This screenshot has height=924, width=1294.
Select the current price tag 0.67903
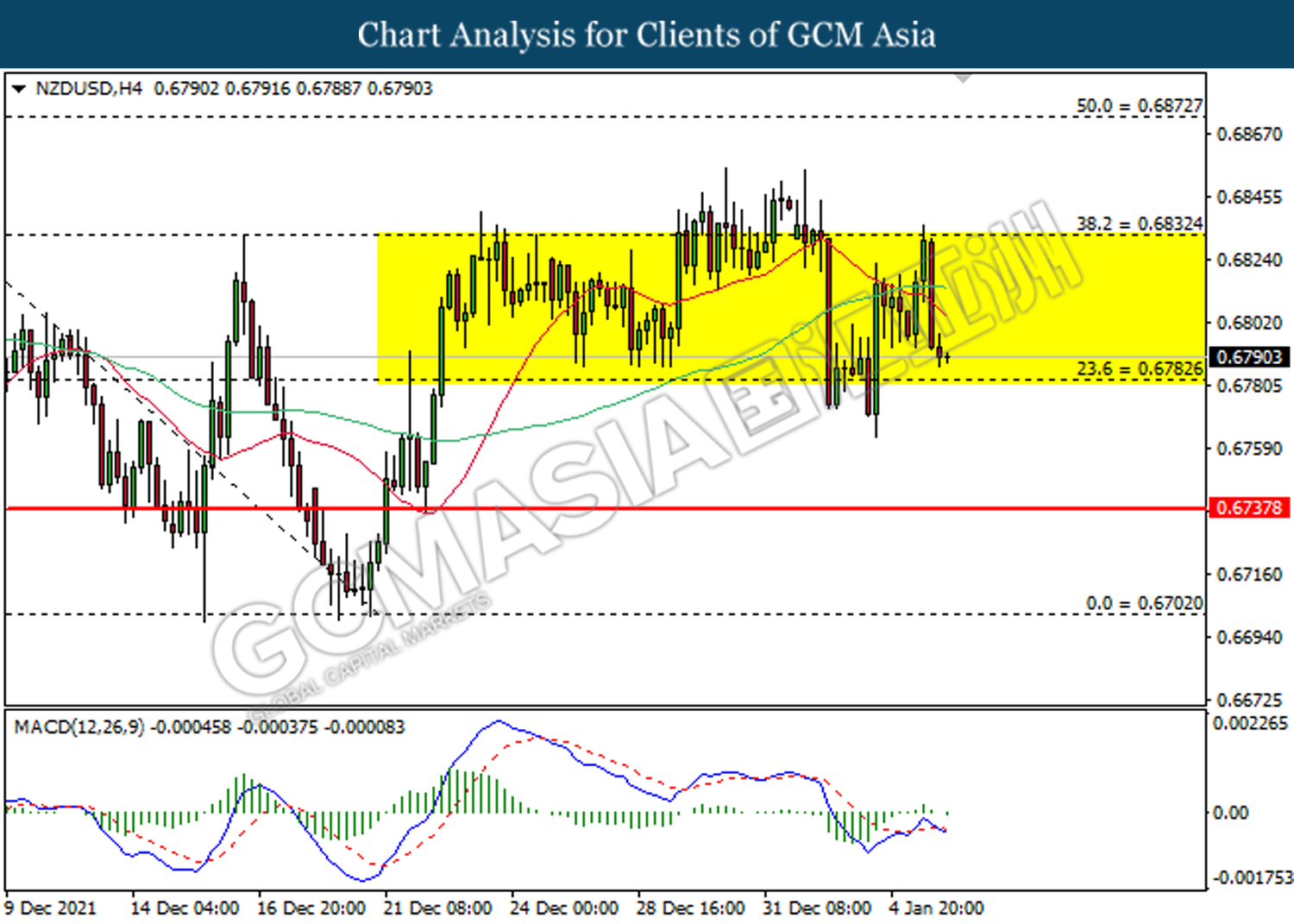coord(1249,357)
